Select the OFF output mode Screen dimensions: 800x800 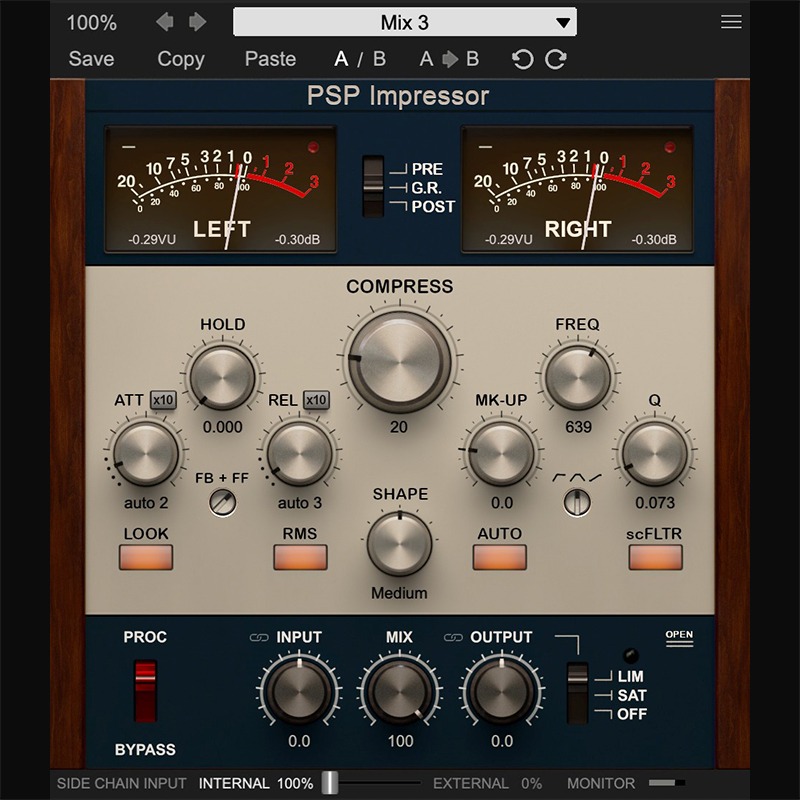tap(632, 714)
